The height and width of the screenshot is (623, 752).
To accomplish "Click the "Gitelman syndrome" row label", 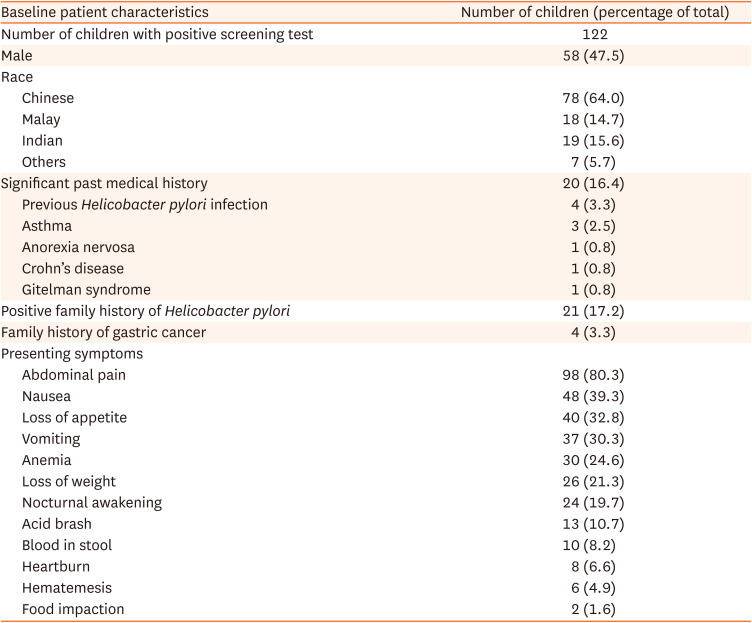I will (86, 289).
